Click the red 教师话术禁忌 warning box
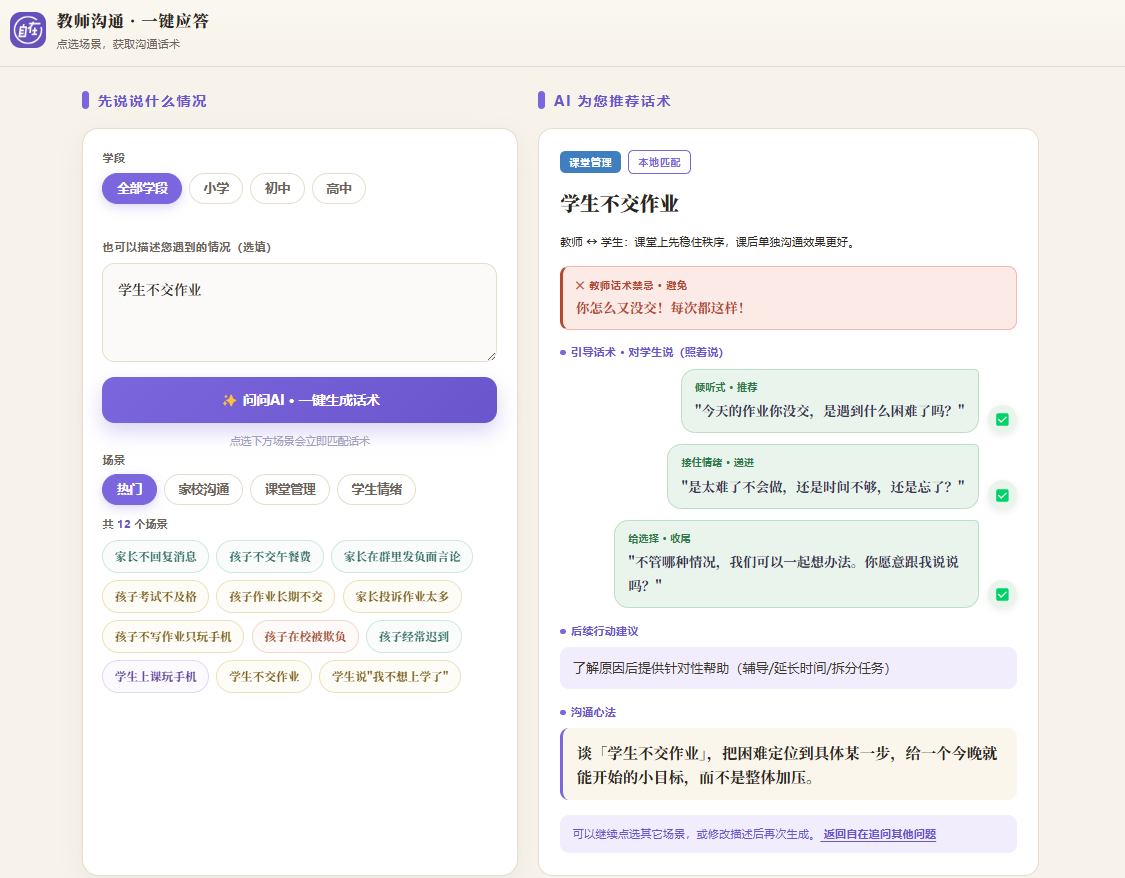 789,298
